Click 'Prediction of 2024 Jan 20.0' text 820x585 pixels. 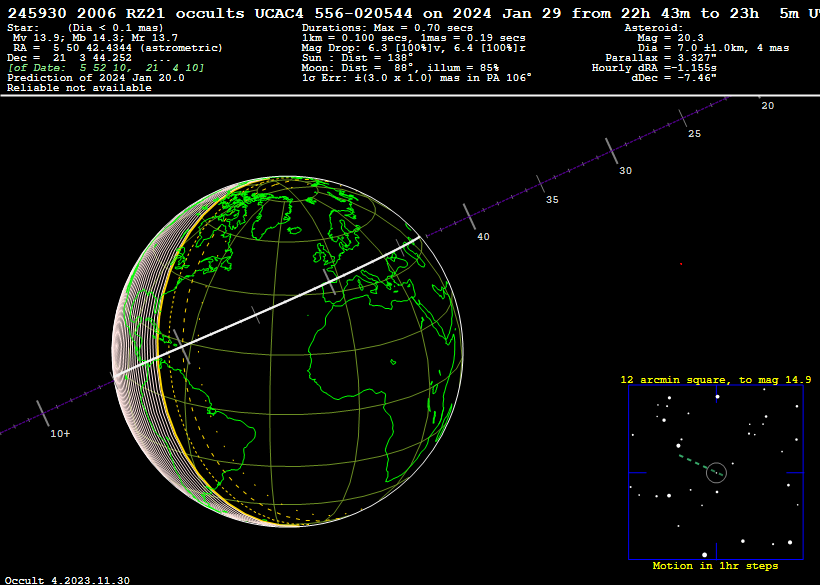click(x=96, y=78)
